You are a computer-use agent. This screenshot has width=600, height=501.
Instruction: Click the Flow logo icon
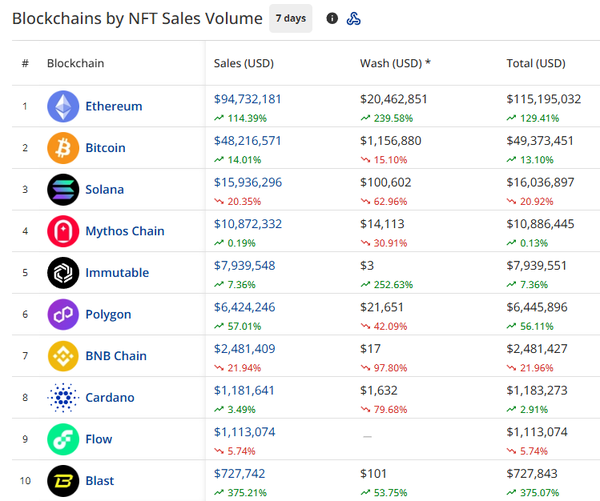(x=63, y=439)
